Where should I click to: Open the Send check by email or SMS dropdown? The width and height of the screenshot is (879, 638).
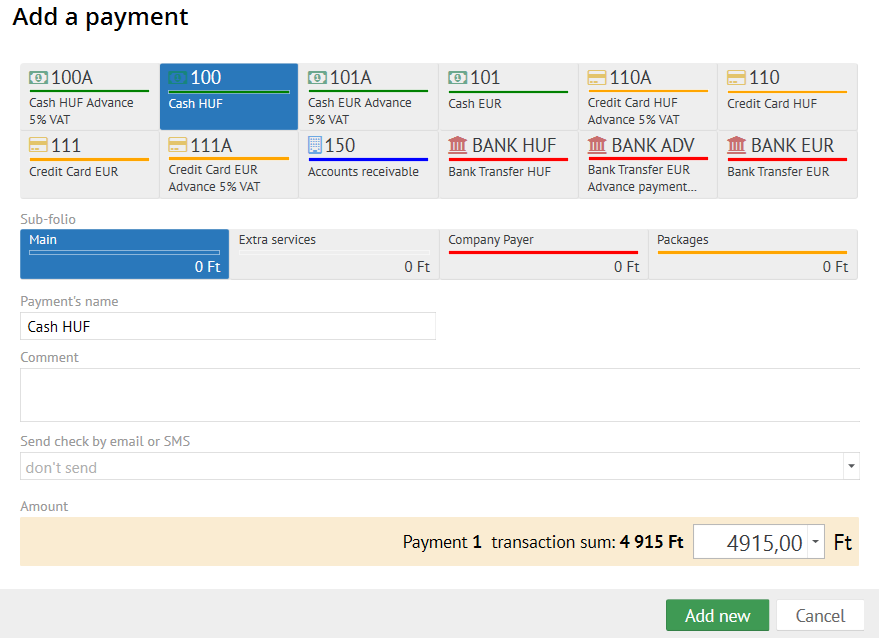(x=430, y=467)
